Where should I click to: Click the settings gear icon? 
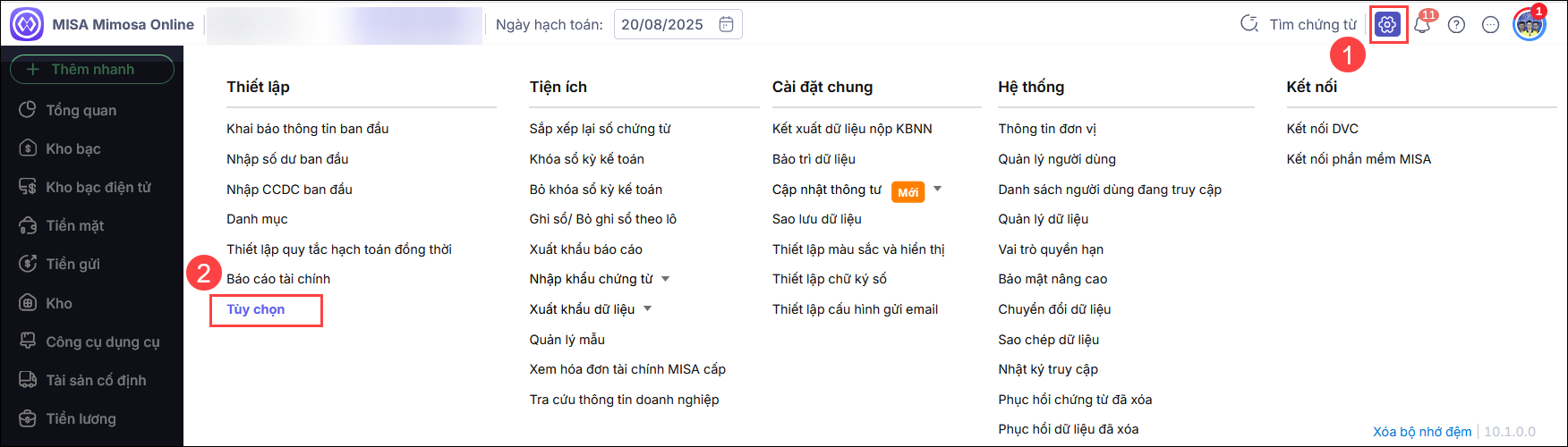pos(1387,25)
